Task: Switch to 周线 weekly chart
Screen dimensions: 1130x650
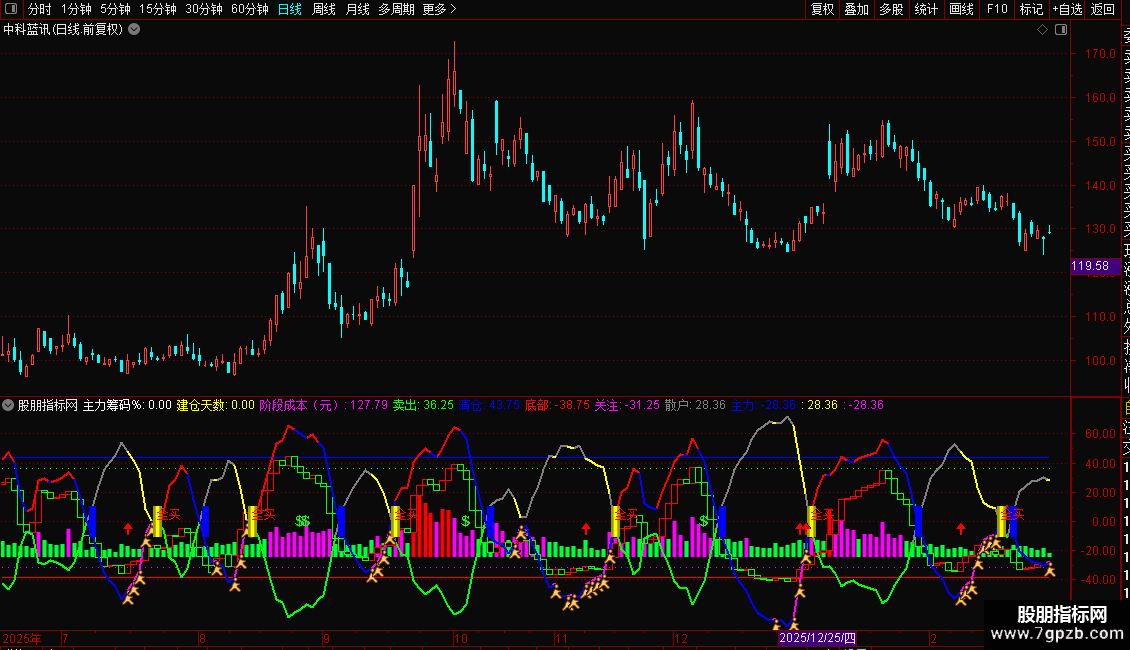Action: tap(324, 9)
